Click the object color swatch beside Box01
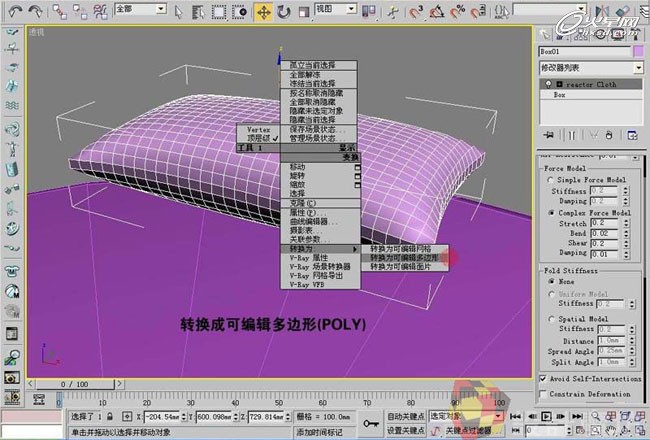 pos(639,50)
